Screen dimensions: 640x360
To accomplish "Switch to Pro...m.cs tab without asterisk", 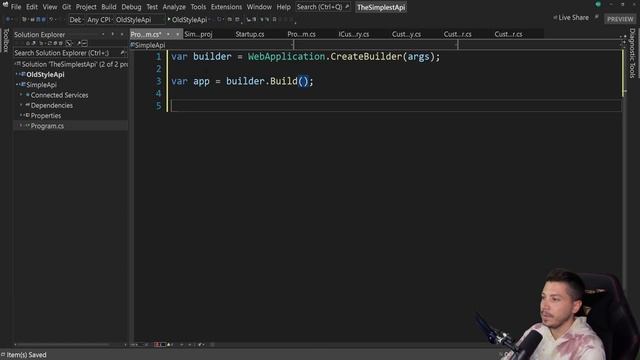I will [301, 34].
